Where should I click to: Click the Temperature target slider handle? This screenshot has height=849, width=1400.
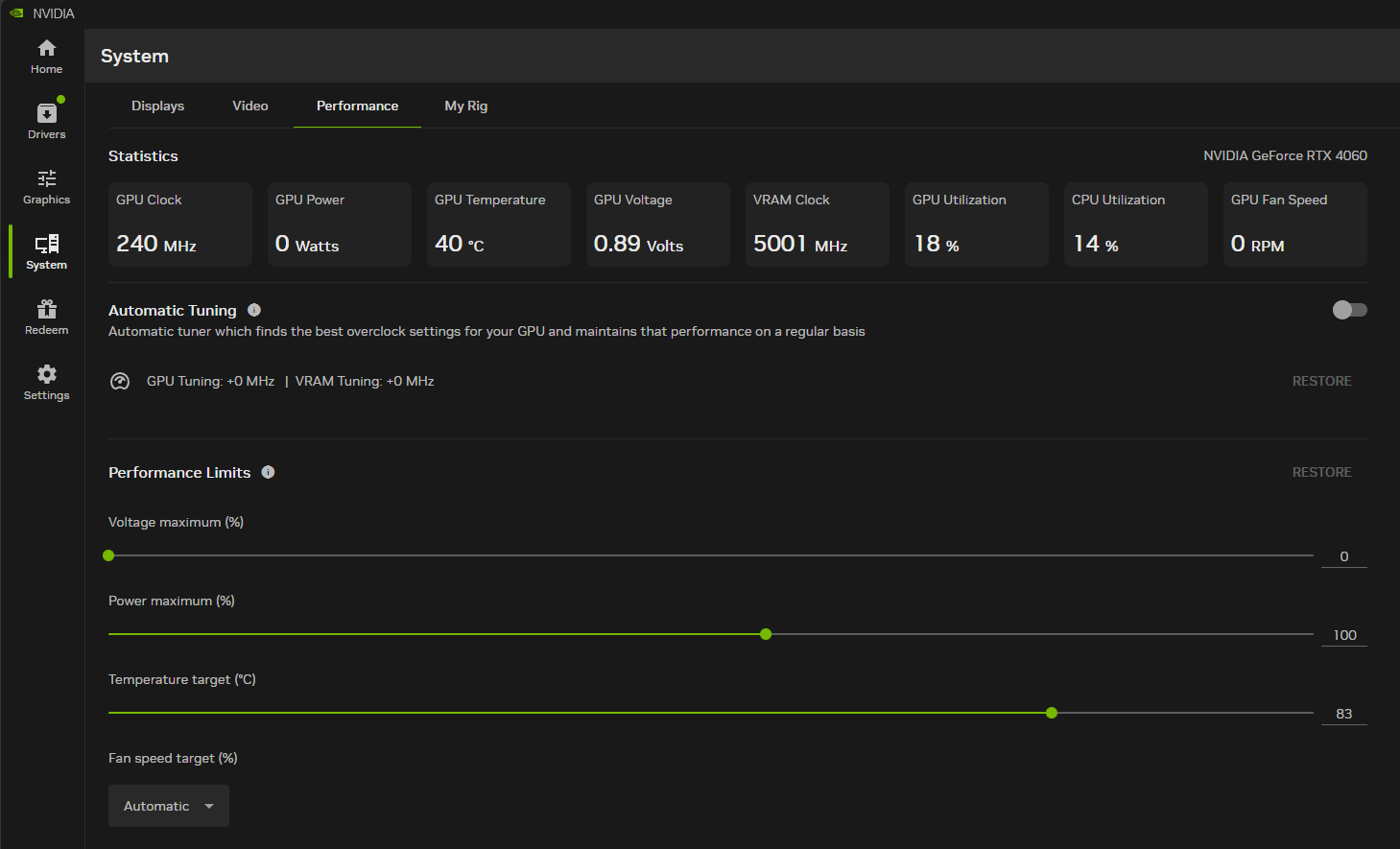1052,713
